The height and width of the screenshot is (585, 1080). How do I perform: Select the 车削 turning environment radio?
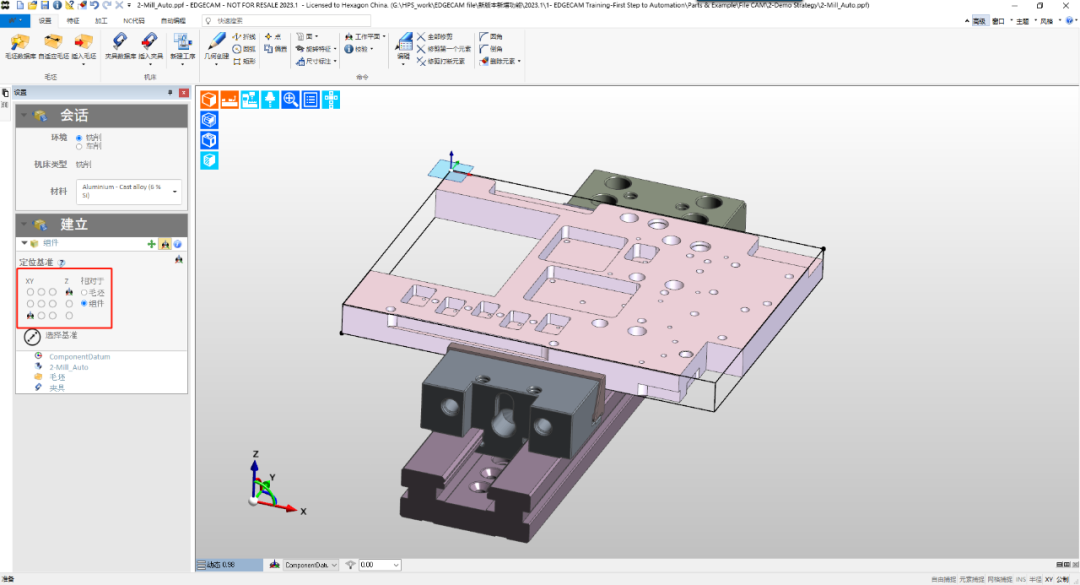pos(79,146)
